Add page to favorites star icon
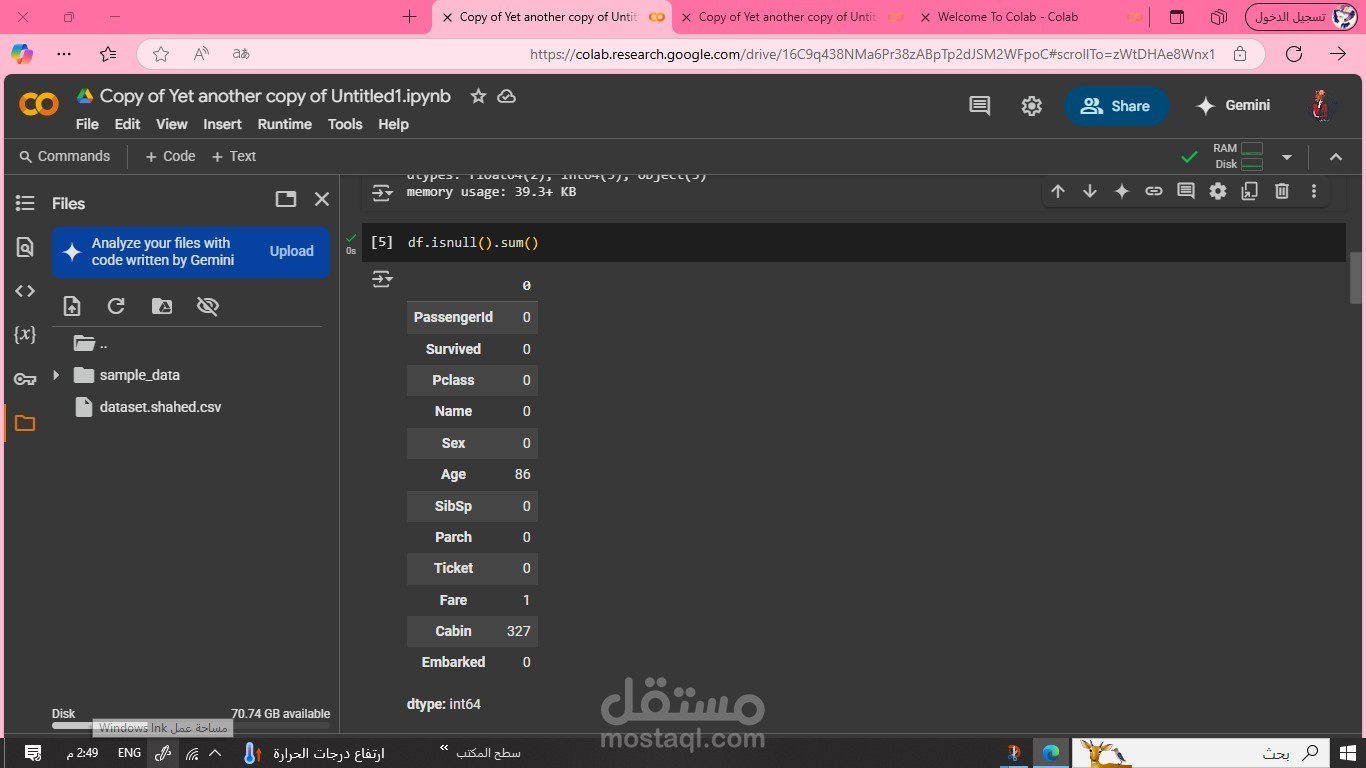The image size is (1366, 768). 161,54
